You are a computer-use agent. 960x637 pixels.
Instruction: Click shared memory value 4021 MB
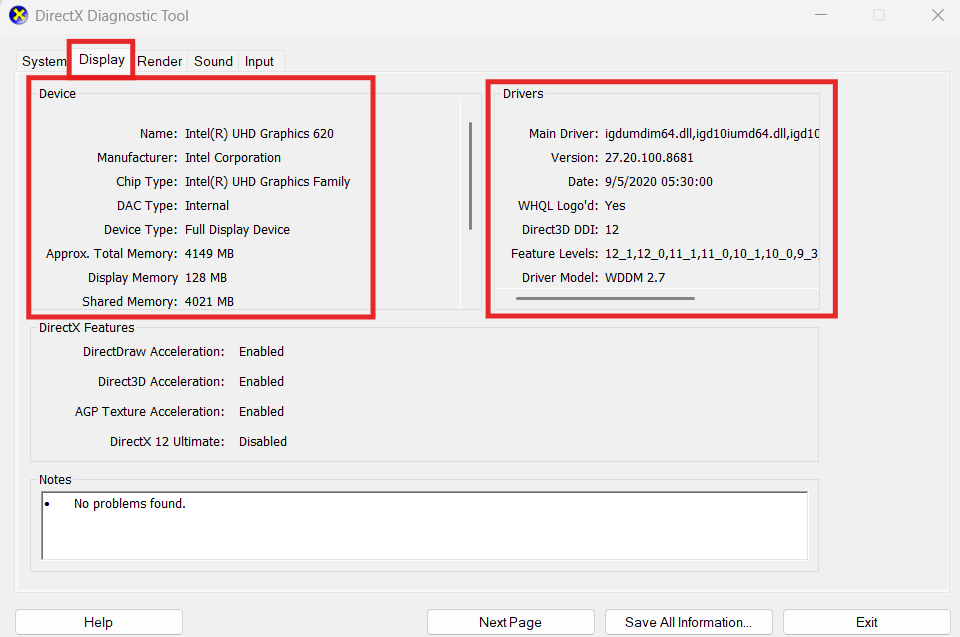(x=209, y=301)
